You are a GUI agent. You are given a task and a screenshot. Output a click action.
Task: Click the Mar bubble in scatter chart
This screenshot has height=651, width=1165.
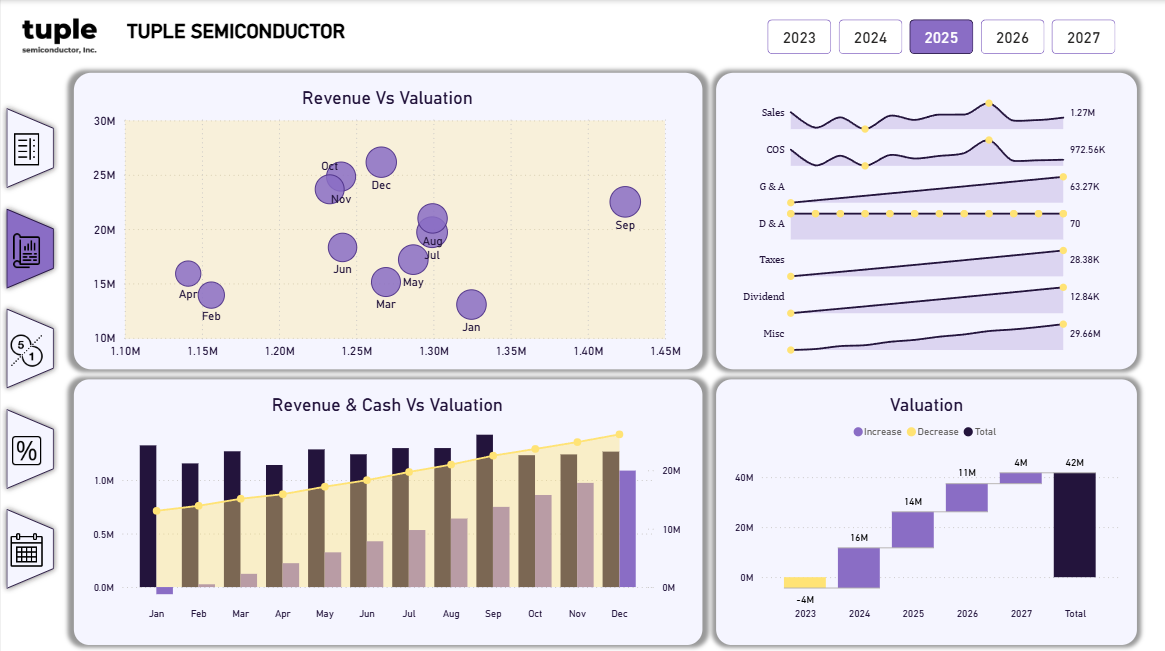click(x=386, y=282)
